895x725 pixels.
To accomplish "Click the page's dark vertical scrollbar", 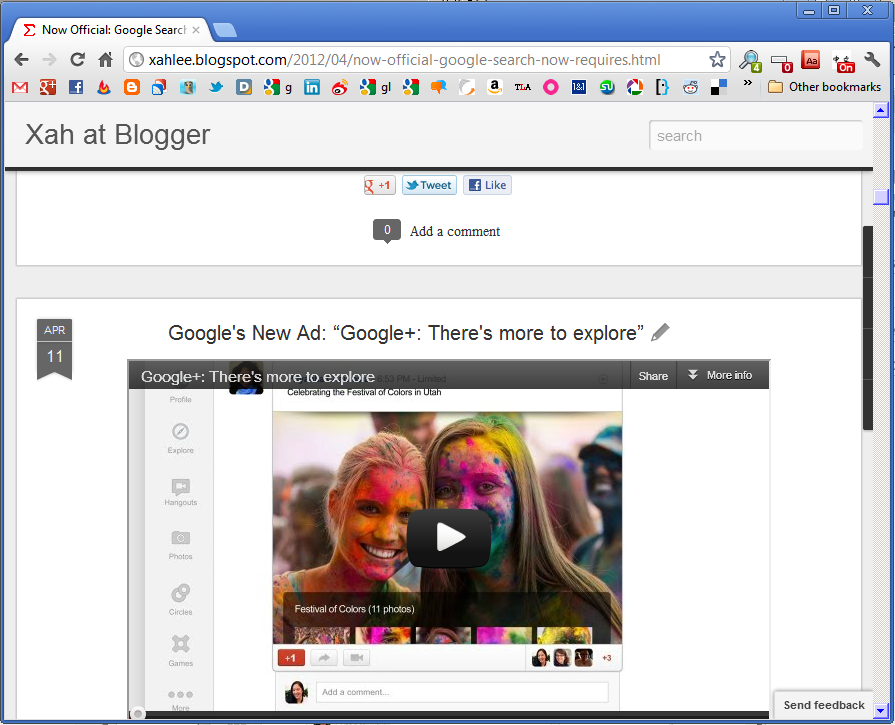I will click(x=868, y=328).
